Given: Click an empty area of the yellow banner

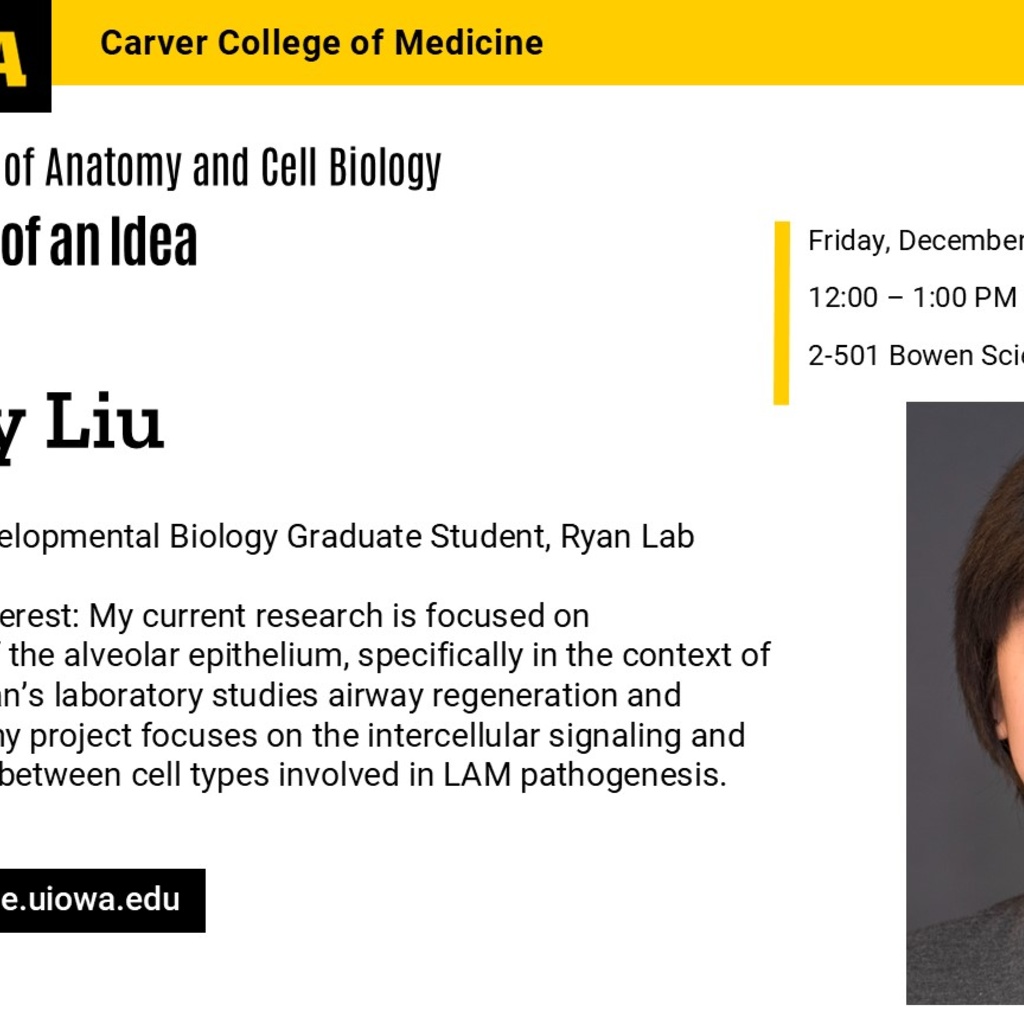Looking at the screenshot, I should pos(784,42).
